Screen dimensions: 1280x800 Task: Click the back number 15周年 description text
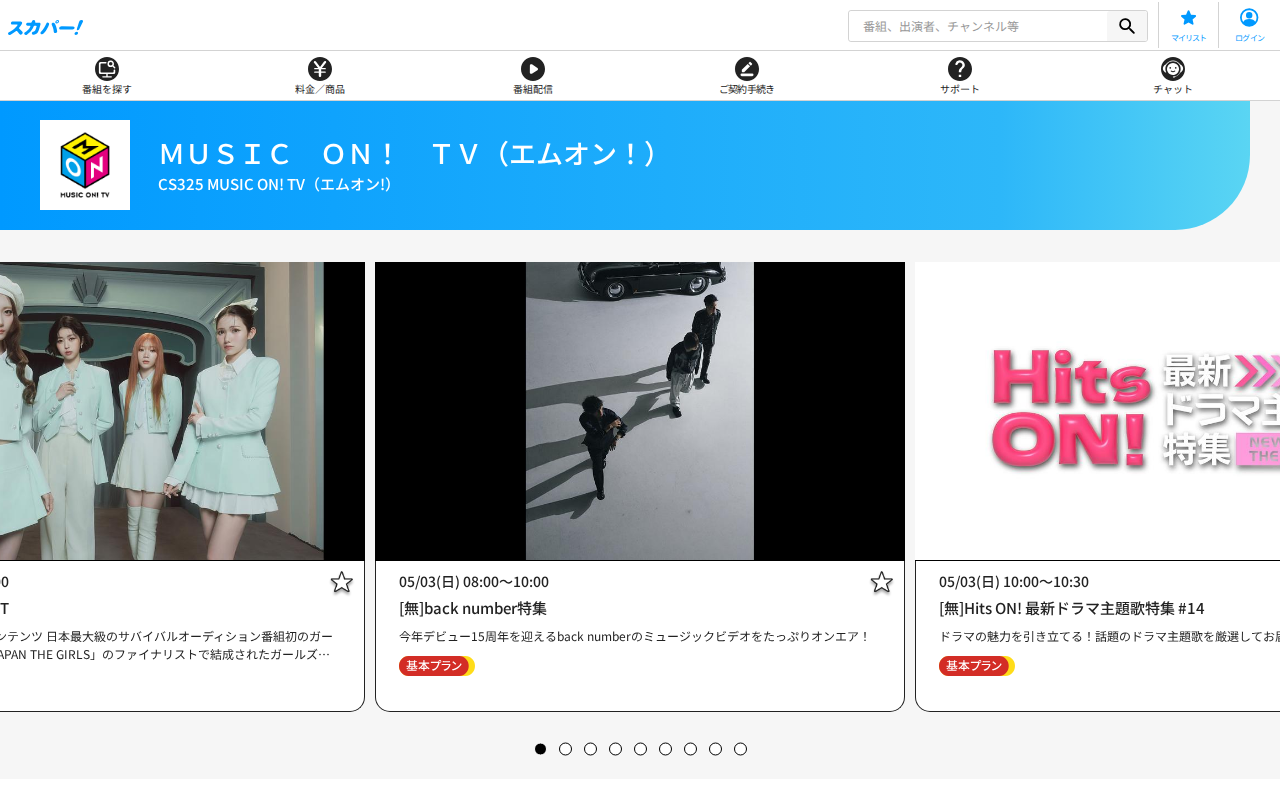pyautogui.click(x=635, y=636)
